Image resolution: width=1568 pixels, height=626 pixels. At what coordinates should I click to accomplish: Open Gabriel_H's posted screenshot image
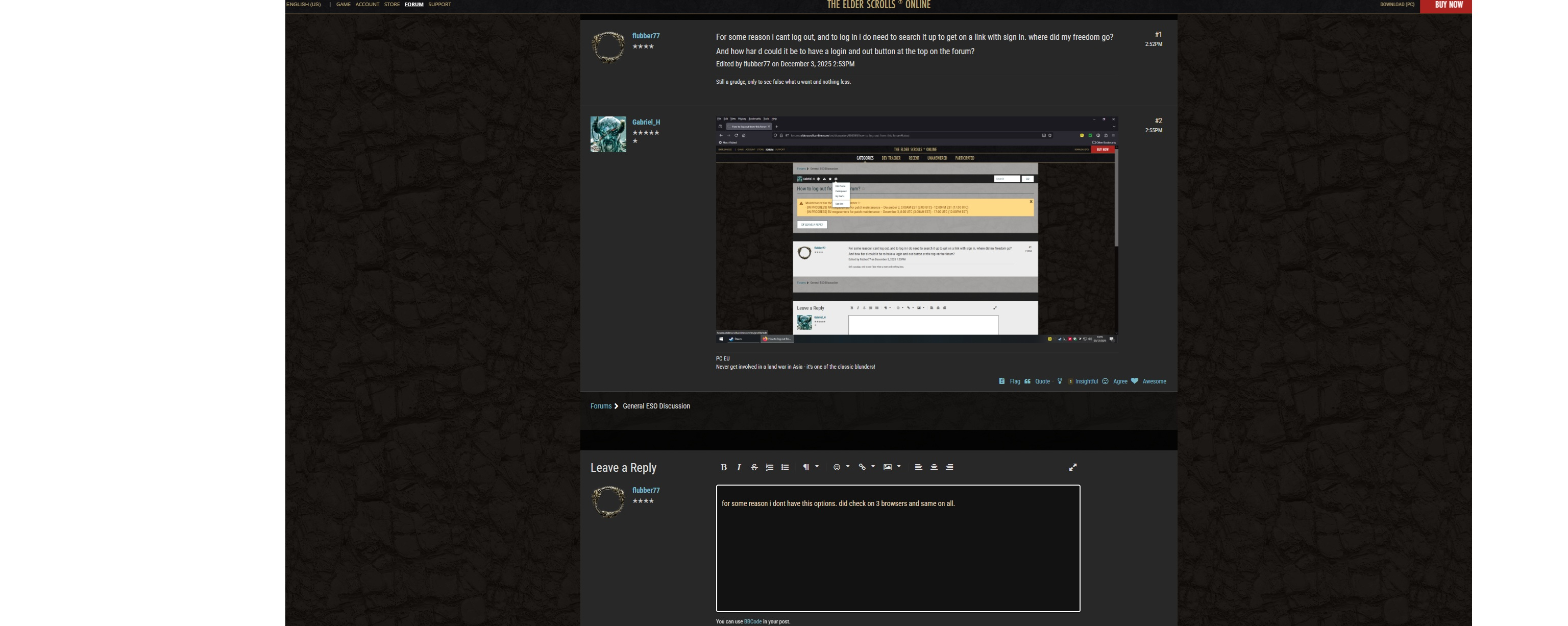[x=916, y=230]
